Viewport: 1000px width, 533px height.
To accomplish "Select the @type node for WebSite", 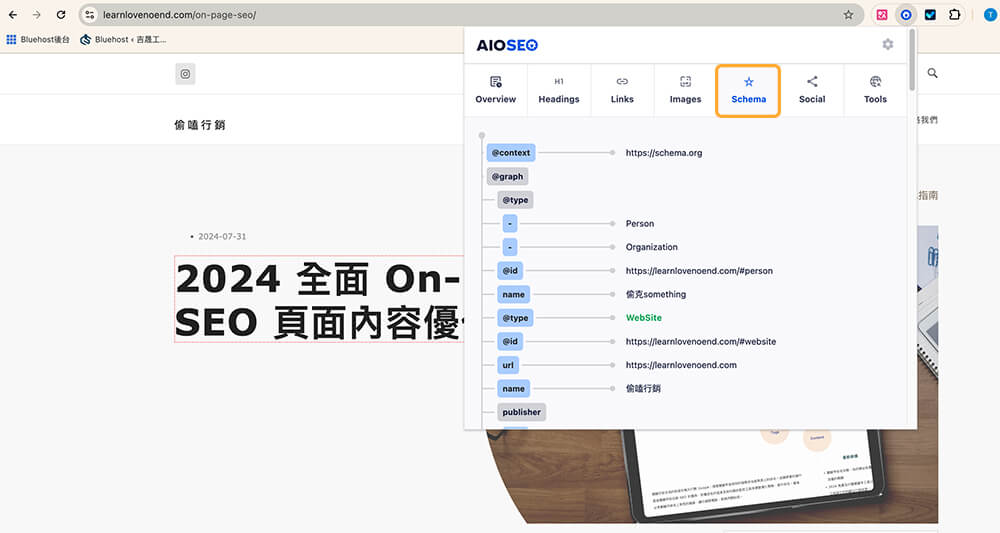I will coord(515,318).
